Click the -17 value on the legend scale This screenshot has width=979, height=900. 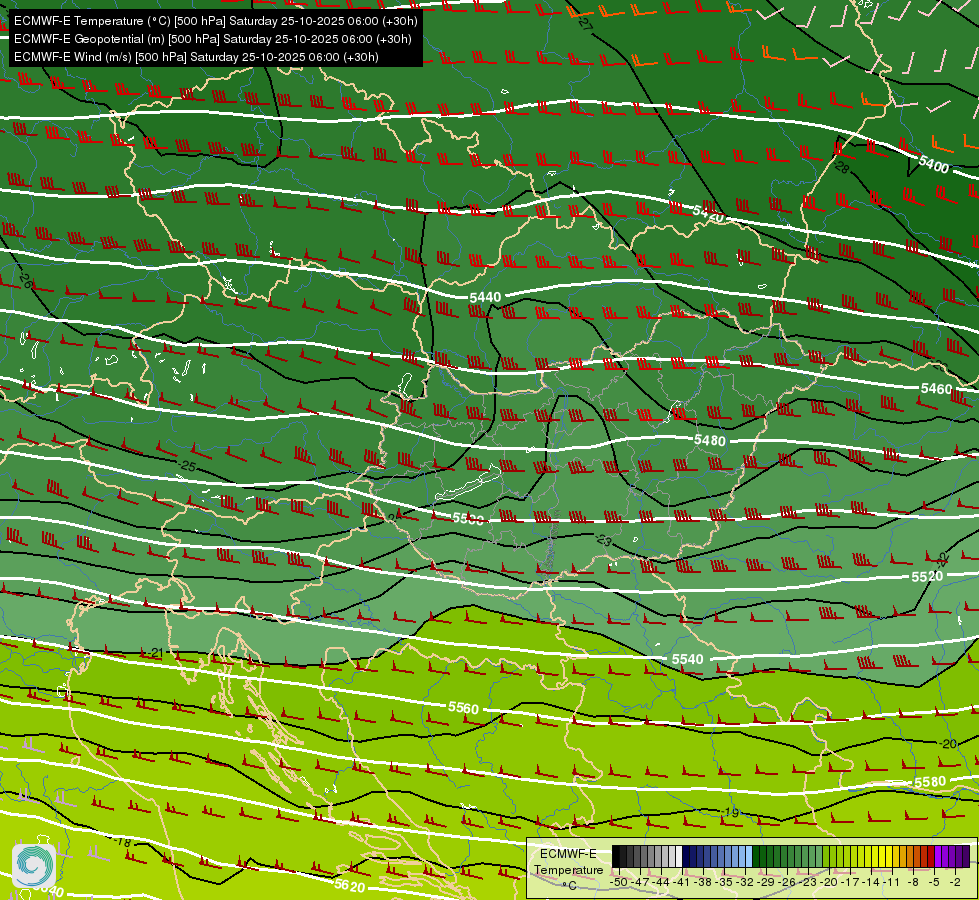(x=850, y=882)
